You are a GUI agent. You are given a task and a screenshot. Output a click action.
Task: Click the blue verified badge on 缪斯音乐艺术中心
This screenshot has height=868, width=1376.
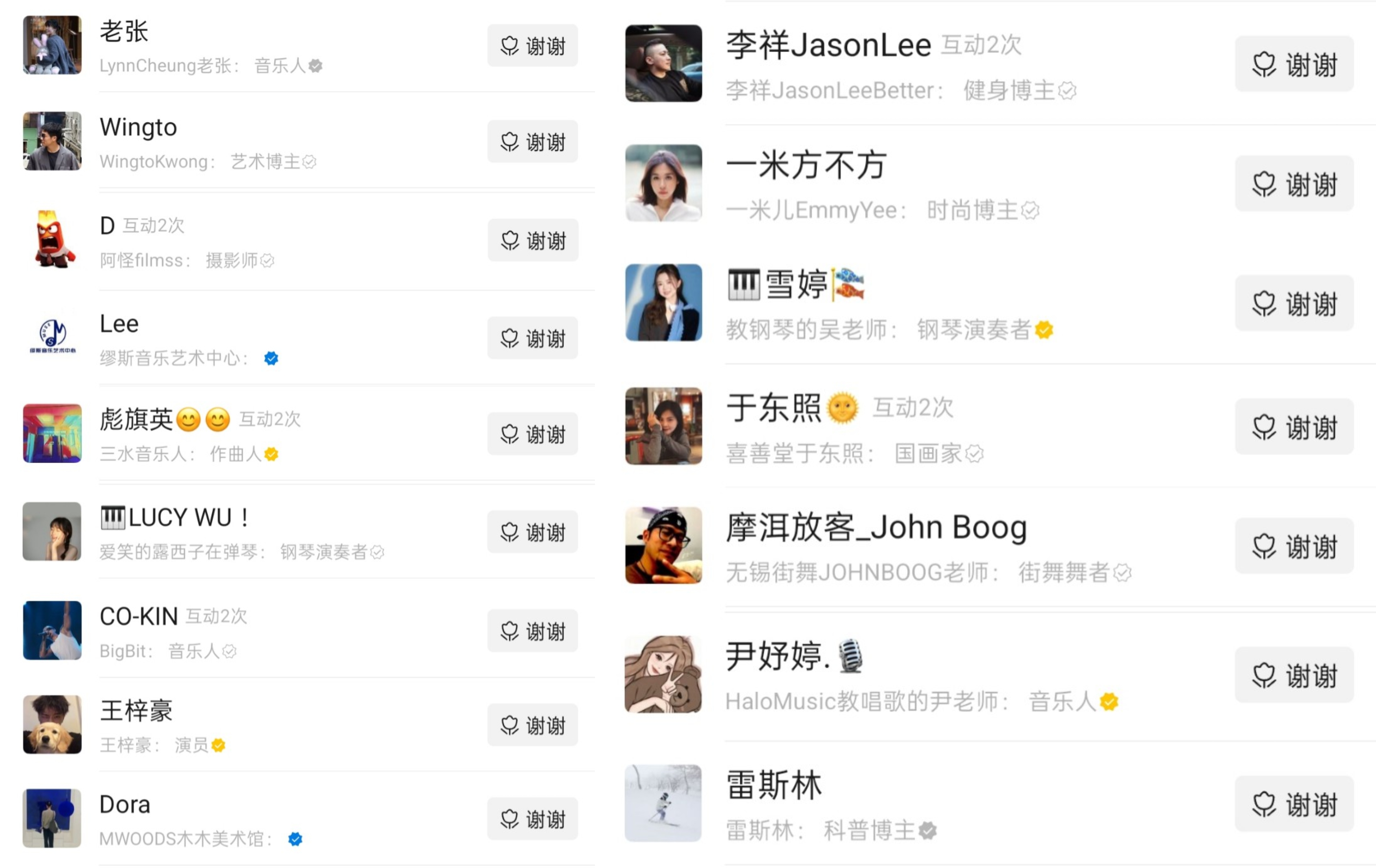(271, 358)
